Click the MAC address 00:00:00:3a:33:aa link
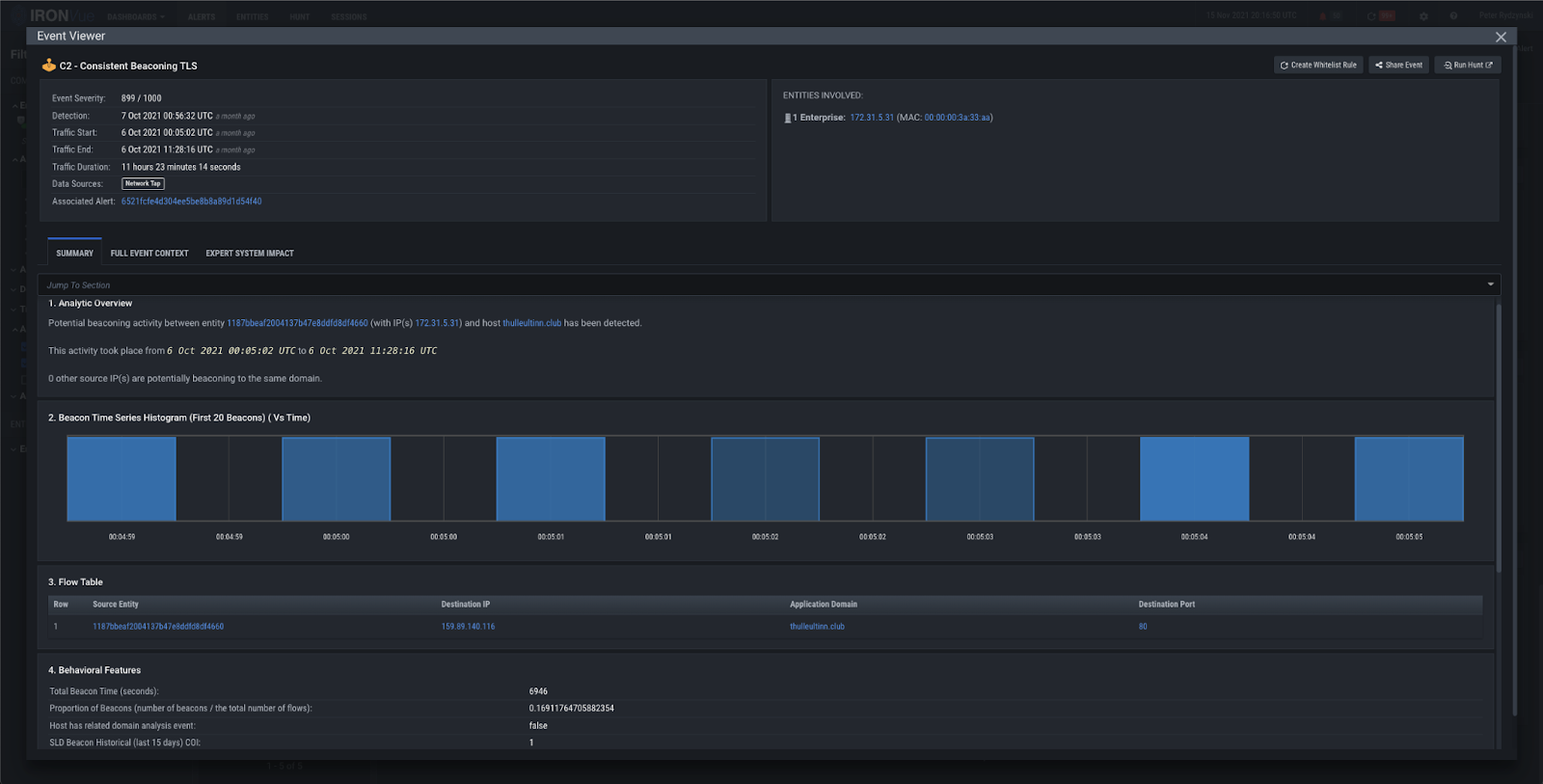 pyautogui.click(x=957, y=118)
